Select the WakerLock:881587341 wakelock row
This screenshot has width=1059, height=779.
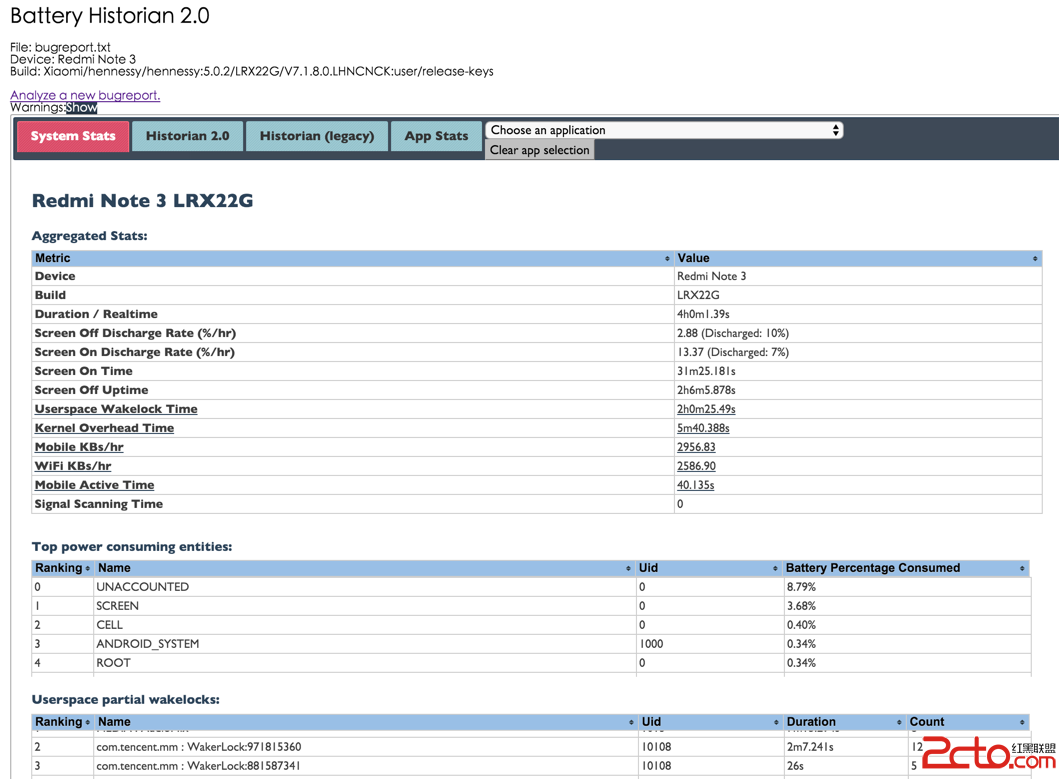198,765
